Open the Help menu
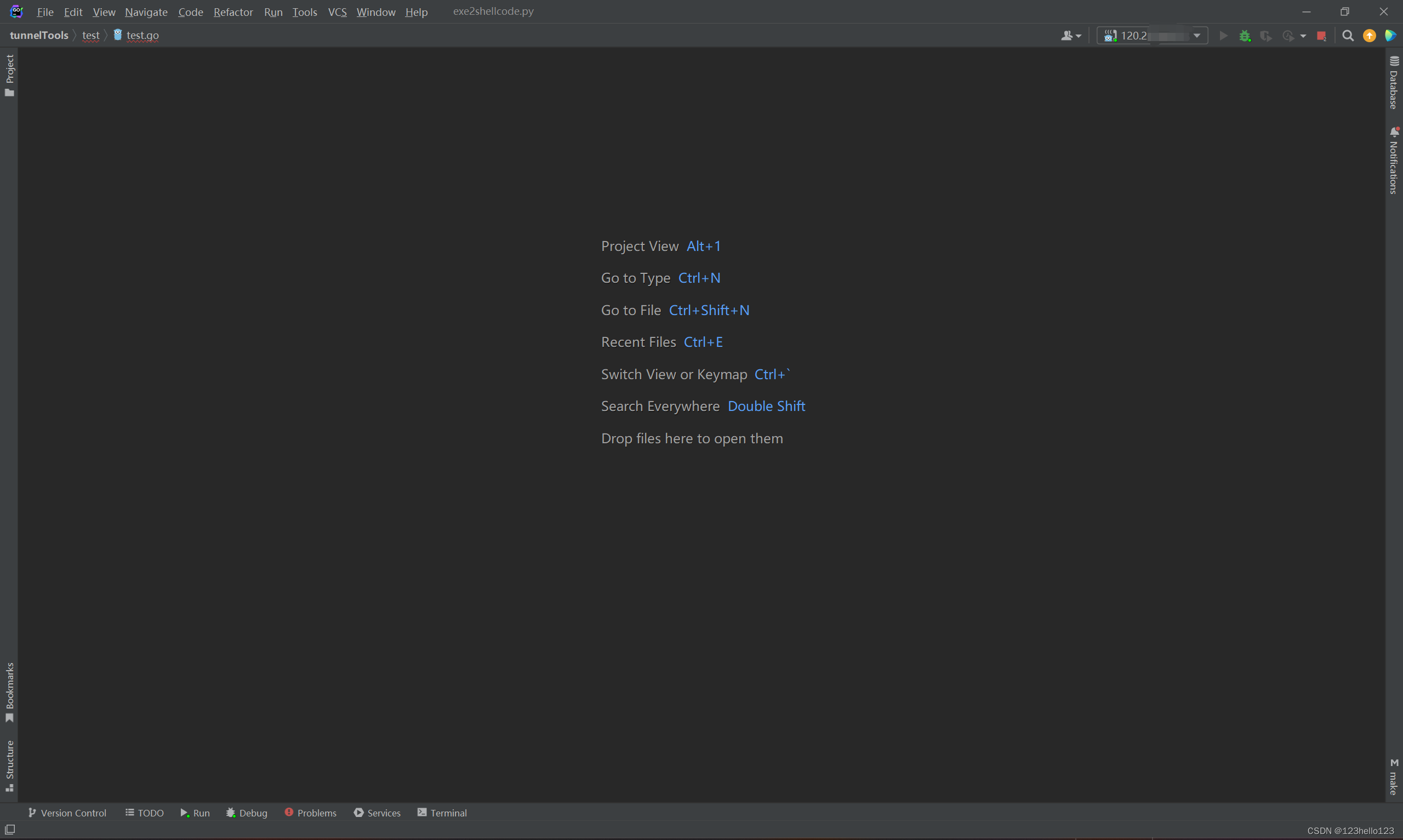Viewport: 1403px width, 840px height. pyautogui.click(x=417, y=12)
